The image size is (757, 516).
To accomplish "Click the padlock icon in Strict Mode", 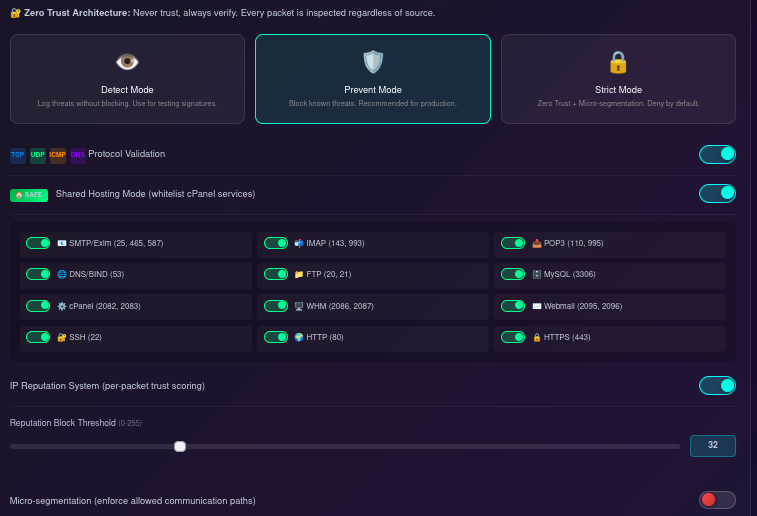I will 617,62.
